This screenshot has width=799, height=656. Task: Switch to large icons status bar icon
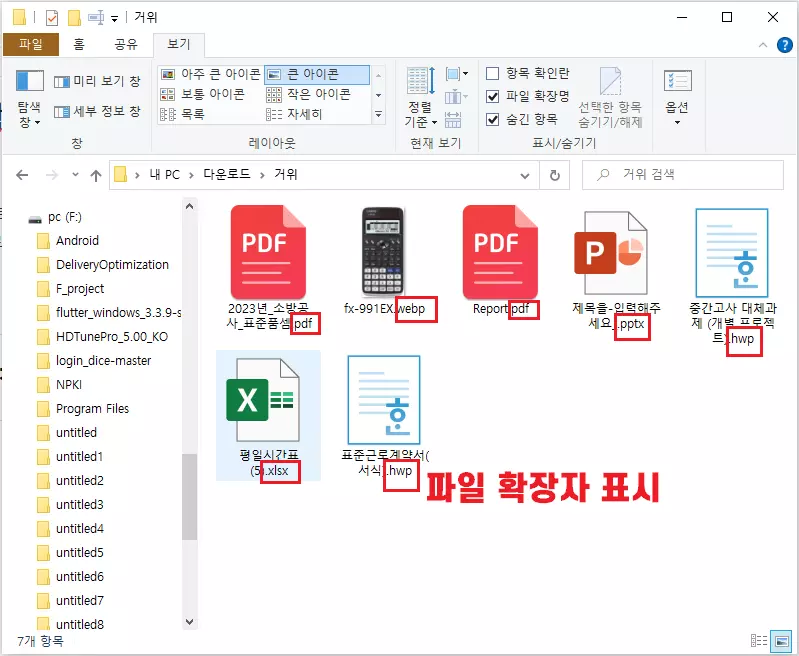[x=781, y=640]
